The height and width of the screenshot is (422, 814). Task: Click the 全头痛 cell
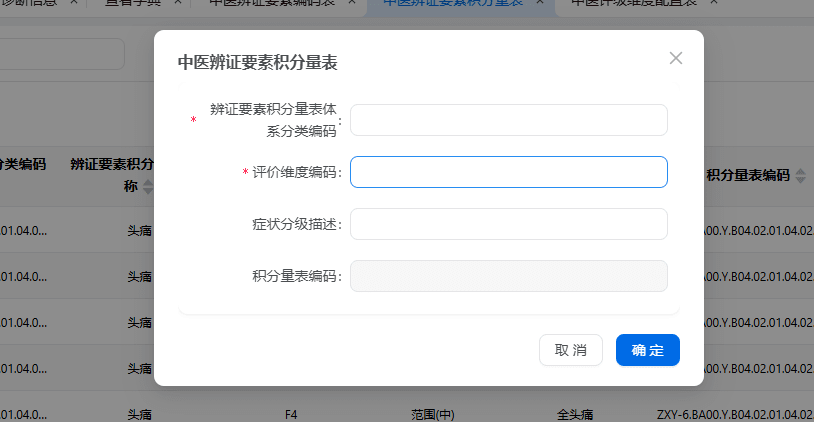point(575,415)
